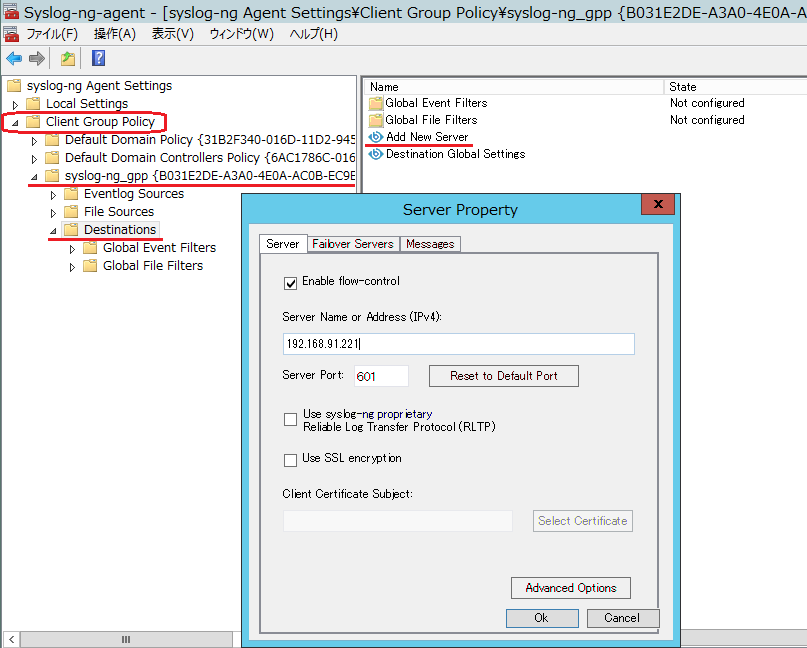Select the Destinations tree label
Image resolution: width=807 pixels, height=648 pixels.
pos(120,230)
